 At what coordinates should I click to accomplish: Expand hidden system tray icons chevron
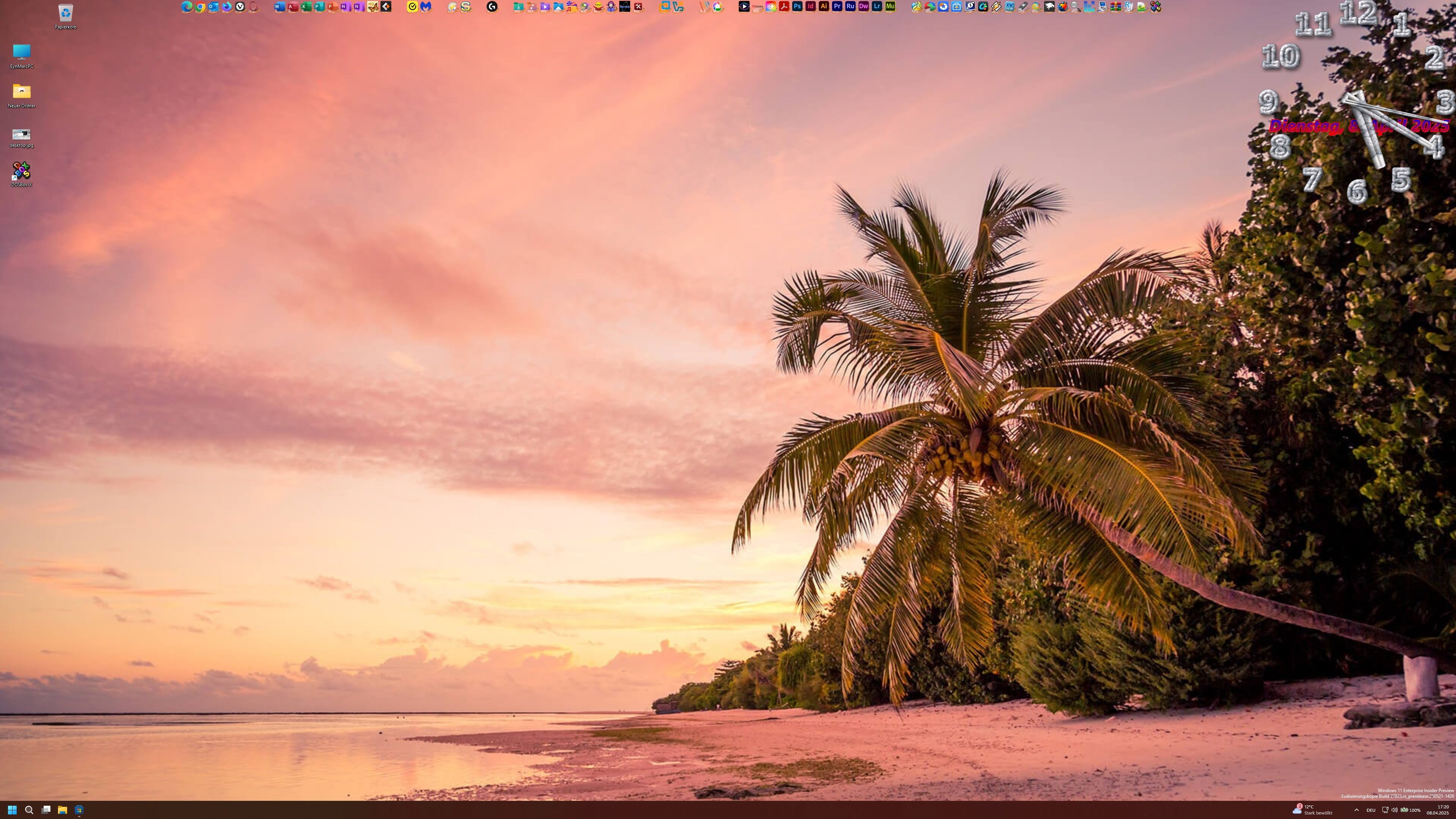click(x=1357, y=810)
